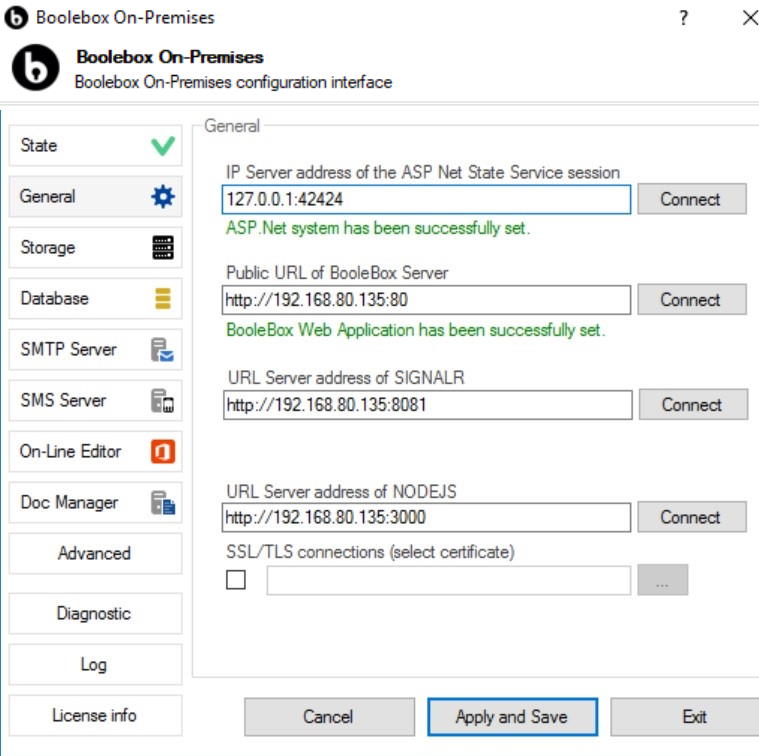
Task: Click the question mark help button
Action: click(683, 18)
